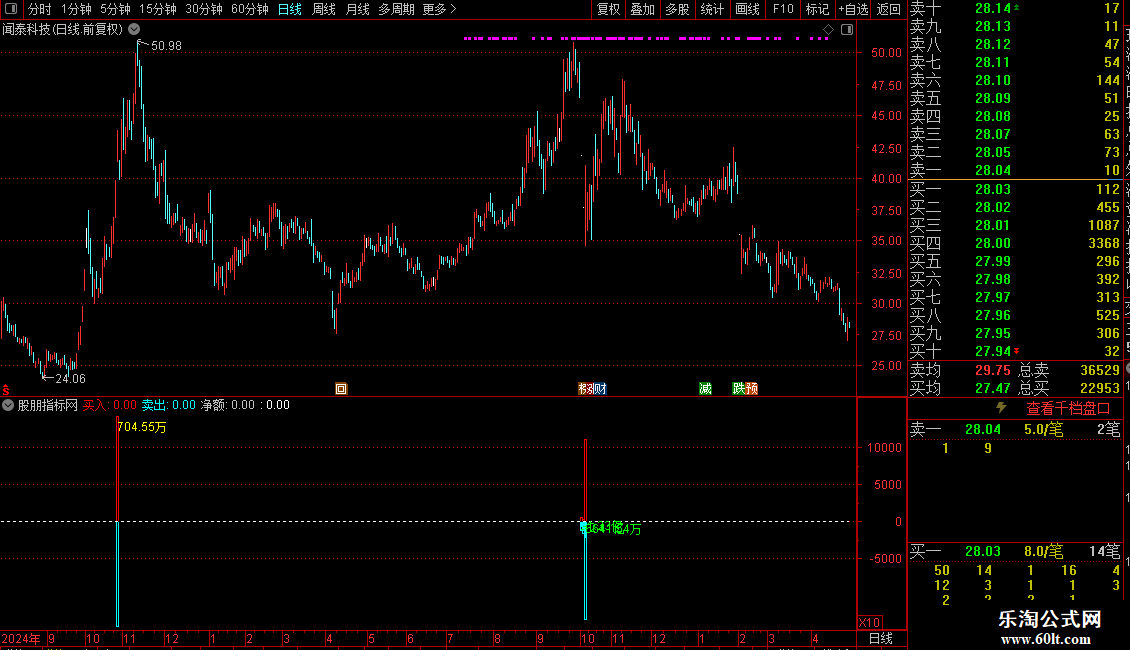Click the 日线 label at bottom axis
Image resolution: width=1130 pixels, height=650 pixels.
click(x=881, y=638)
